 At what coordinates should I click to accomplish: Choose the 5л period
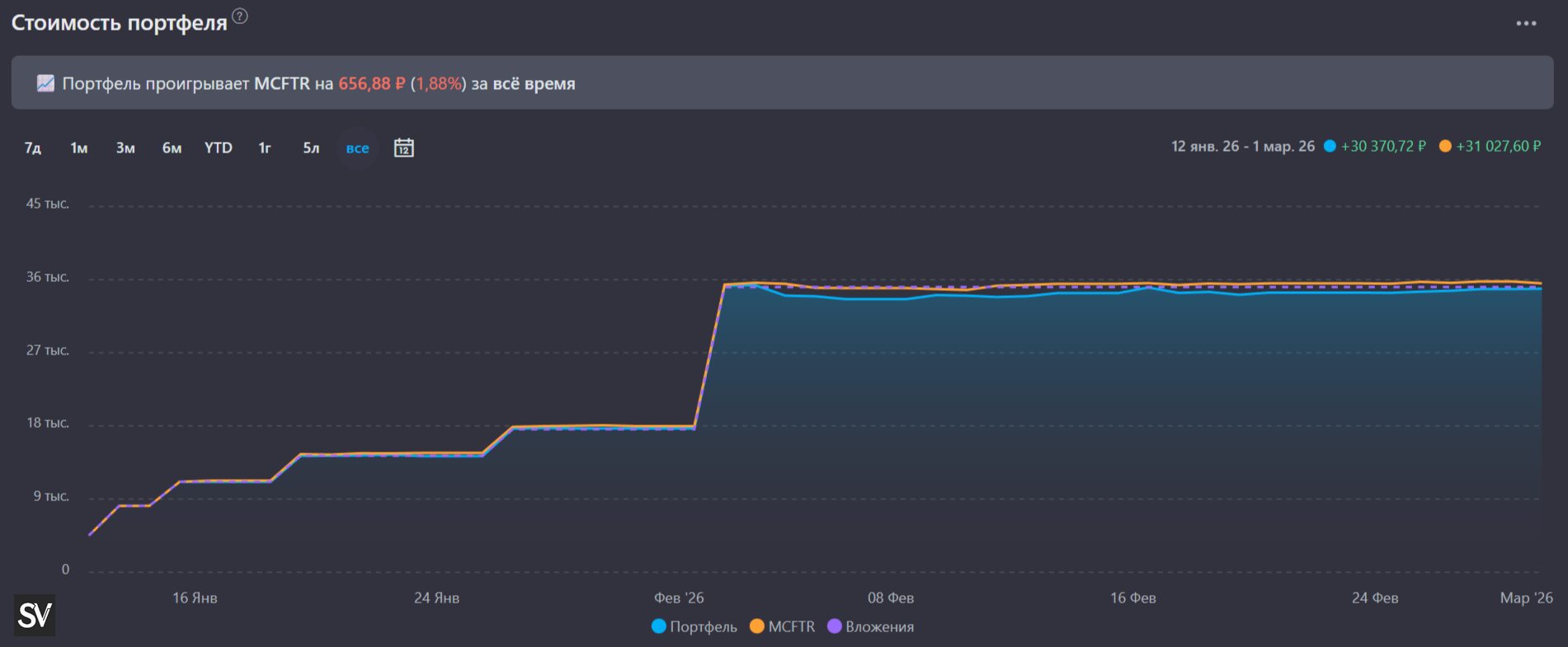(311, 148)
